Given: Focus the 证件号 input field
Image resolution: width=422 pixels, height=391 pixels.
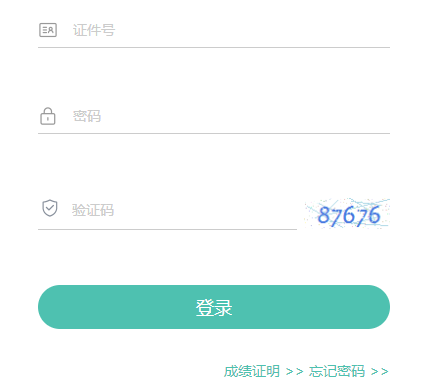Looking at the screenshot, I should 214,30.
